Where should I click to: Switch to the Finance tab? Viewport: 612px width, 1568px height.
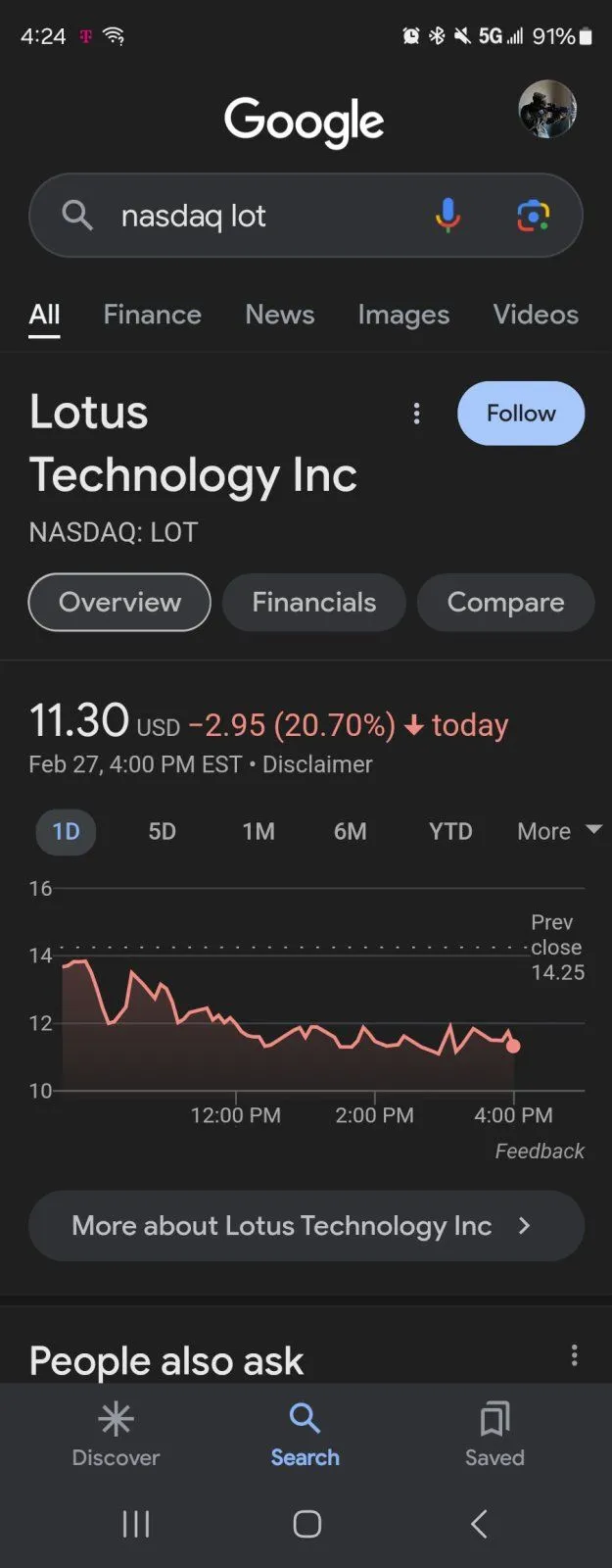(152, 315)
